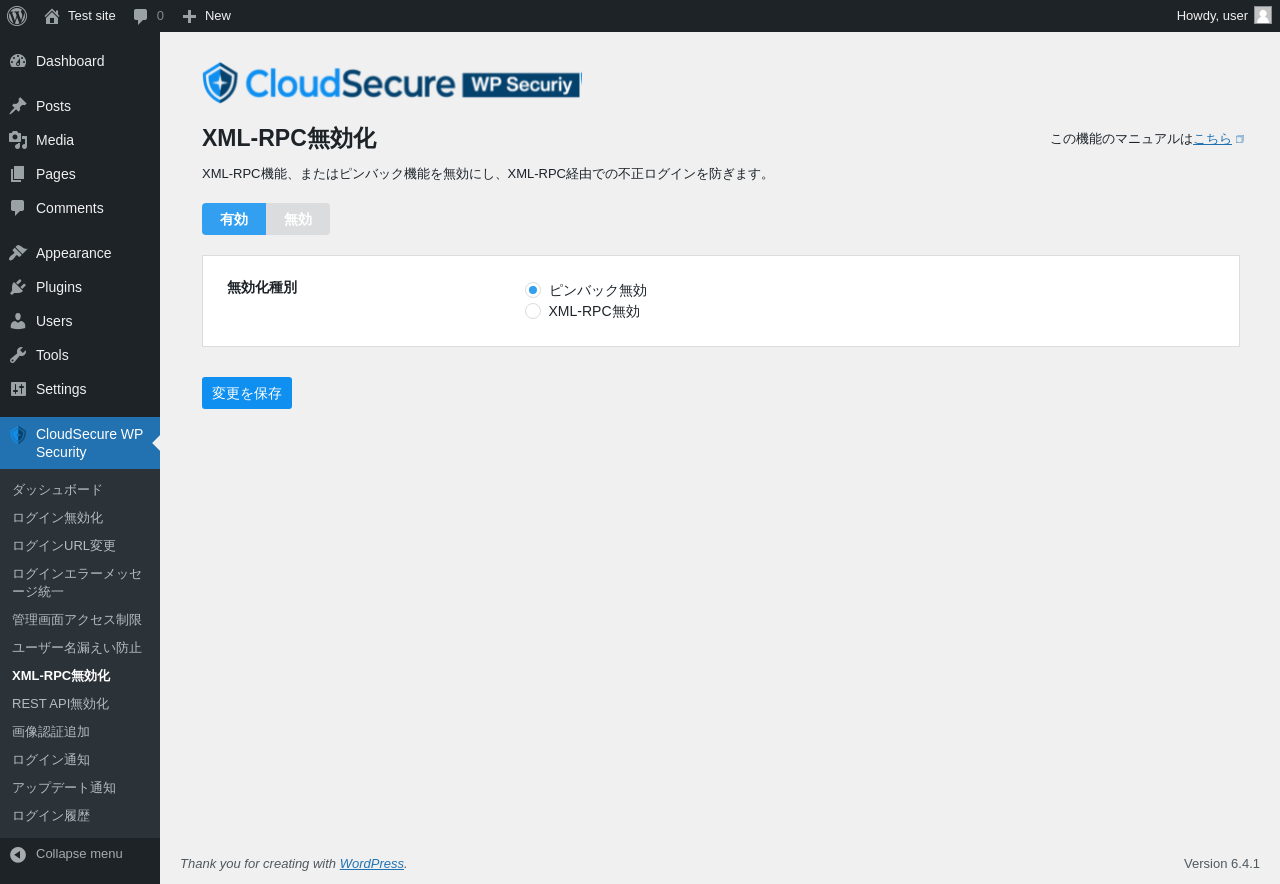This screenshot has width=1280, height=884.
Task: Click the Media icon in sidebar
Action: pos(18,140)
